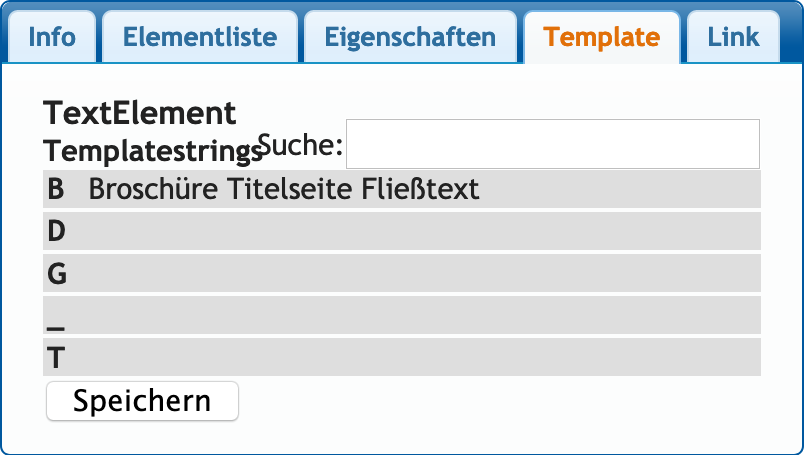
Task: Show the Link tab
Action: coord(733,38)
